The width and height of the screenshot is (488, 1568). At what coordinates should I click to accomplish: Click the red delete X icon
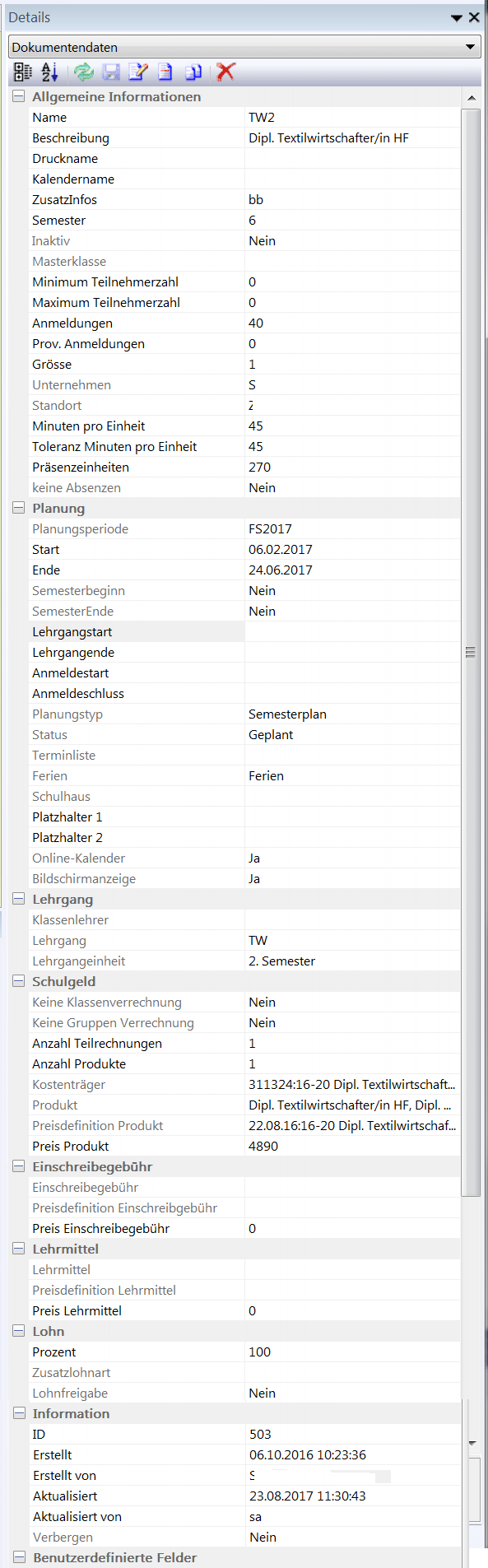click(x=224, y=72)
